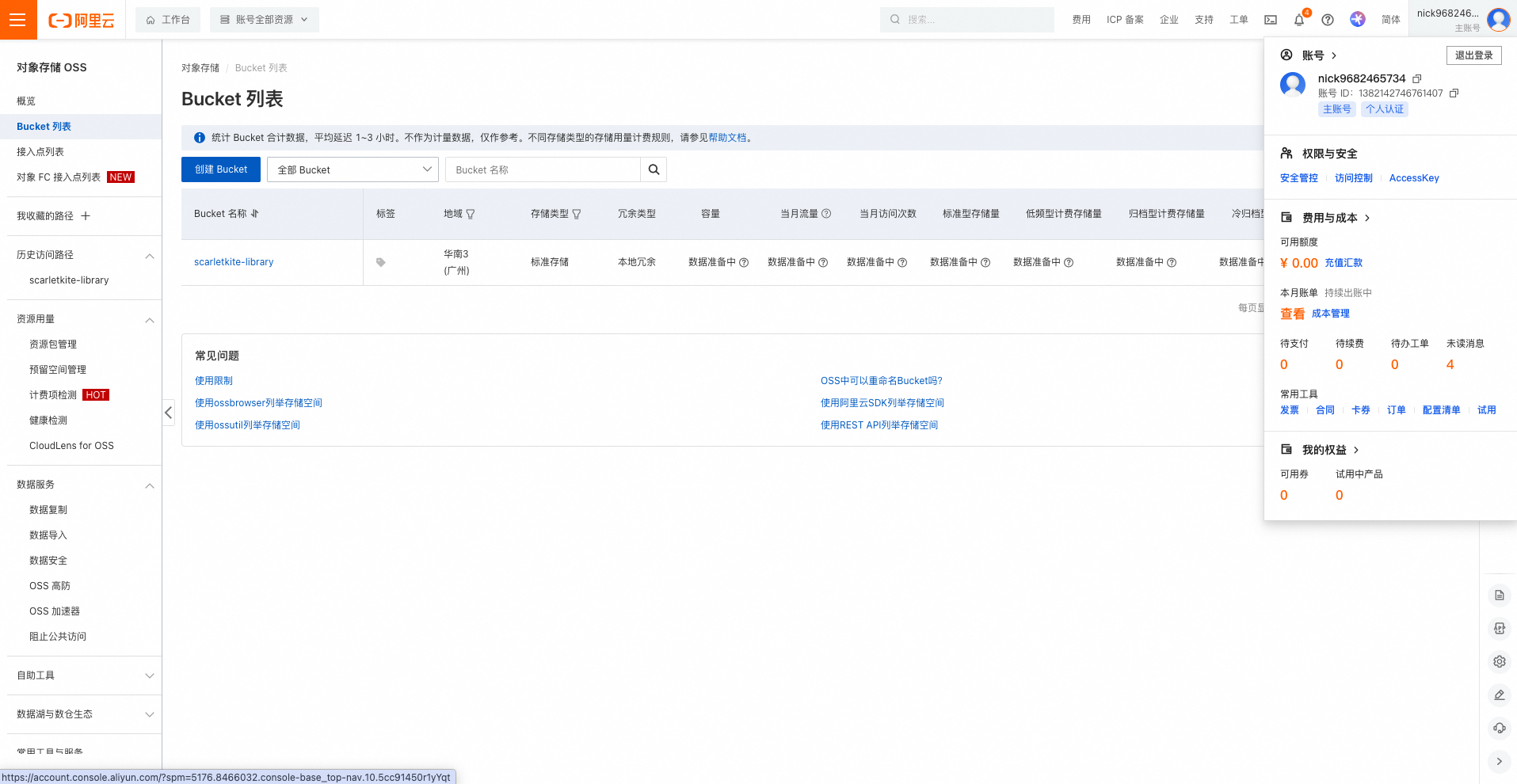Collapse the left sidebar with arrow handle
The image size is (1517, 784).
[x=168, y=413]
